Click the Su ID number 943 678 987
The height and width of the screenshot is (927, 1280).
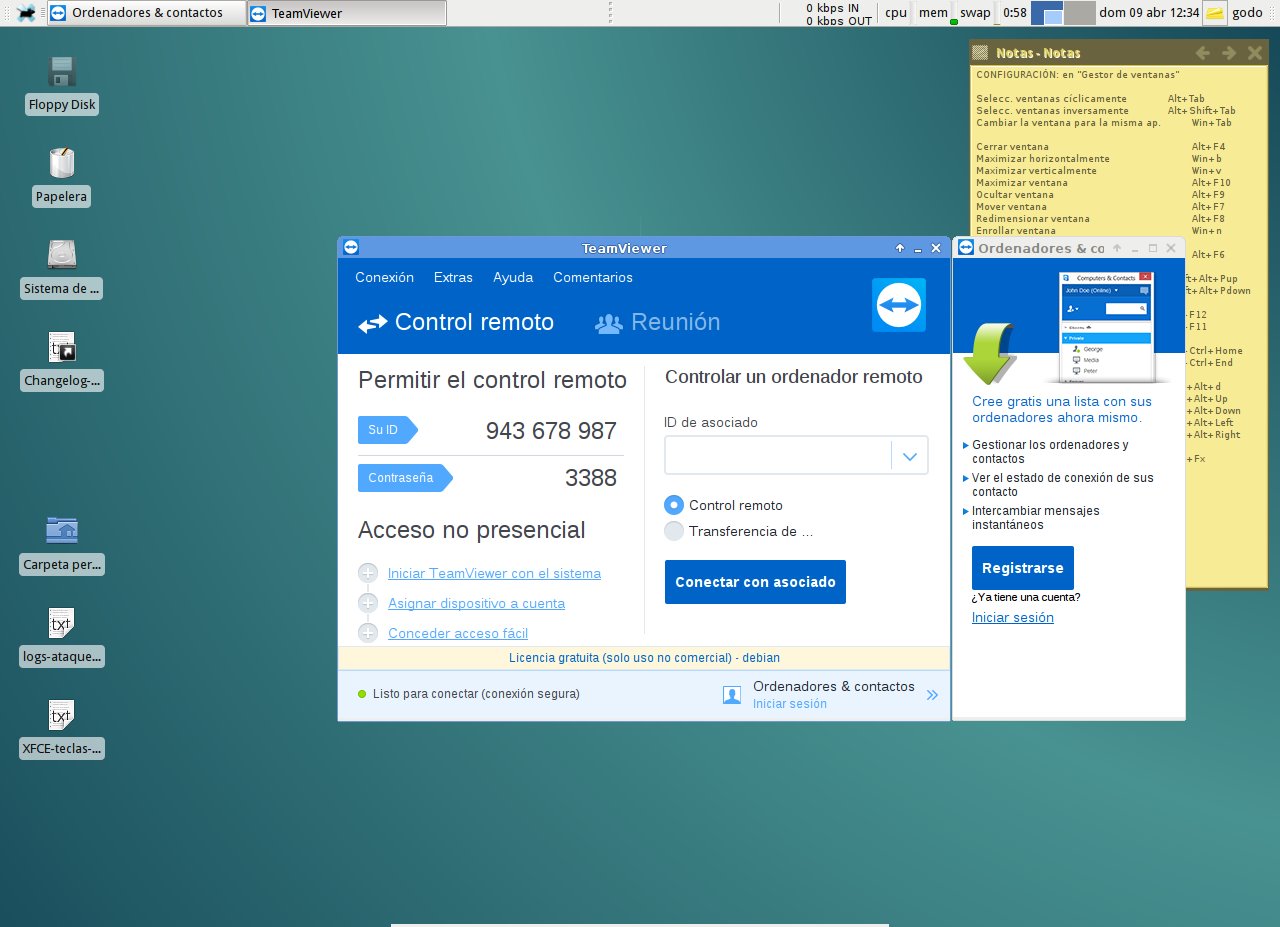(551, 431)
